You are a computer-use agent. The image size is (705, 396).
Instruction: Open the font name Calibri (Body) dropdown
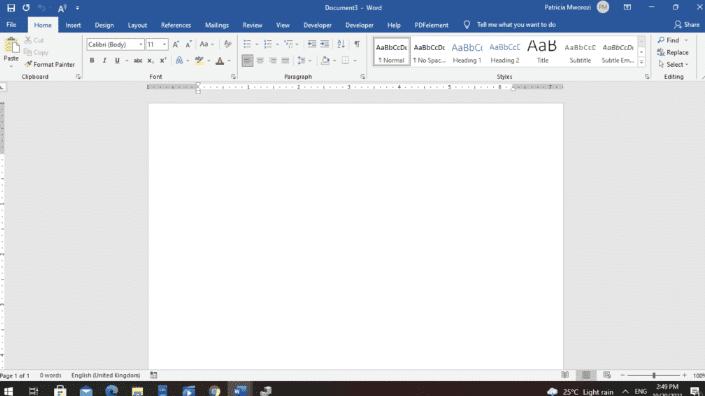(x=141, y=44)
